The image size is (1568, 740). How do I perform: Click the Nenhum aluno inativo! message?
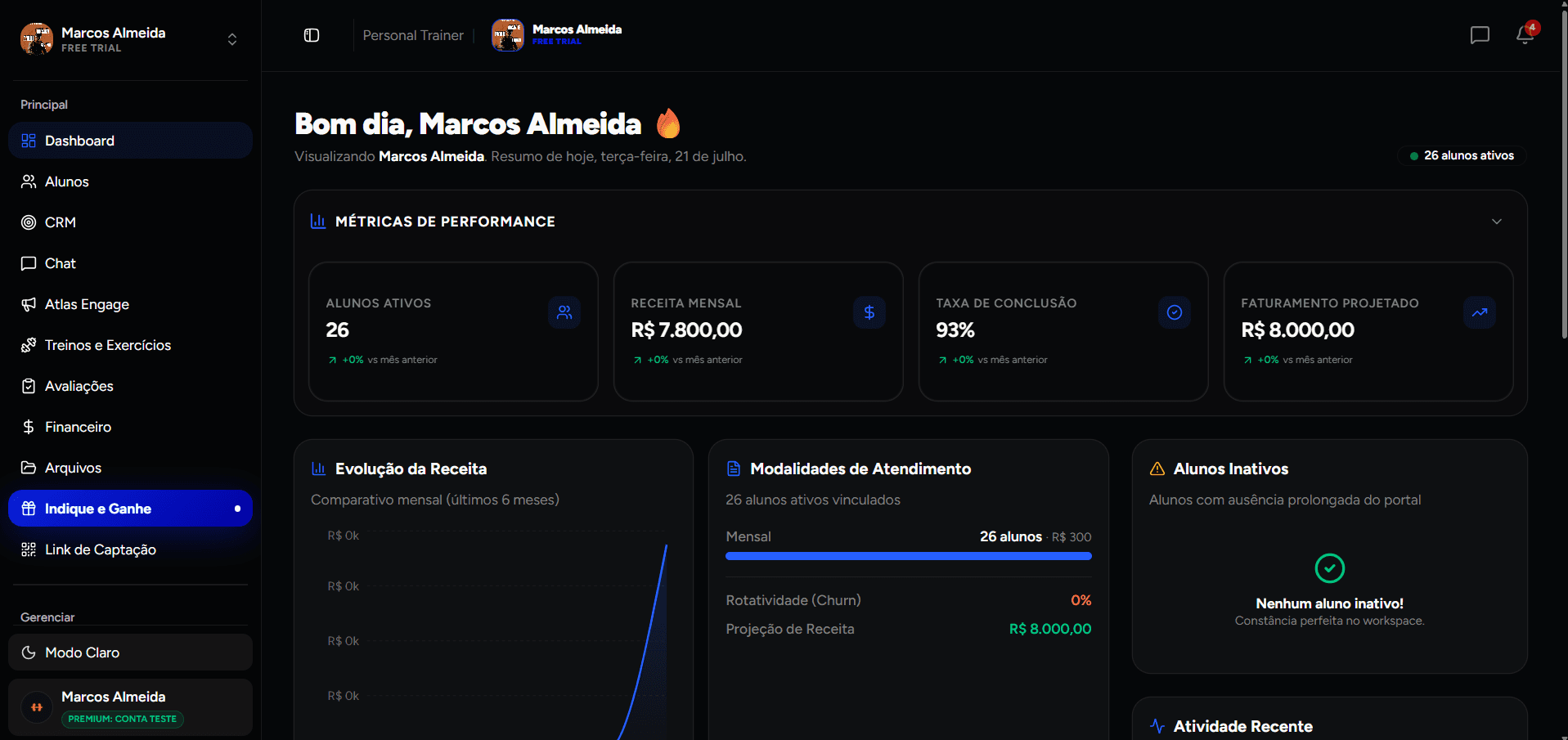(x=1330, y=603)
